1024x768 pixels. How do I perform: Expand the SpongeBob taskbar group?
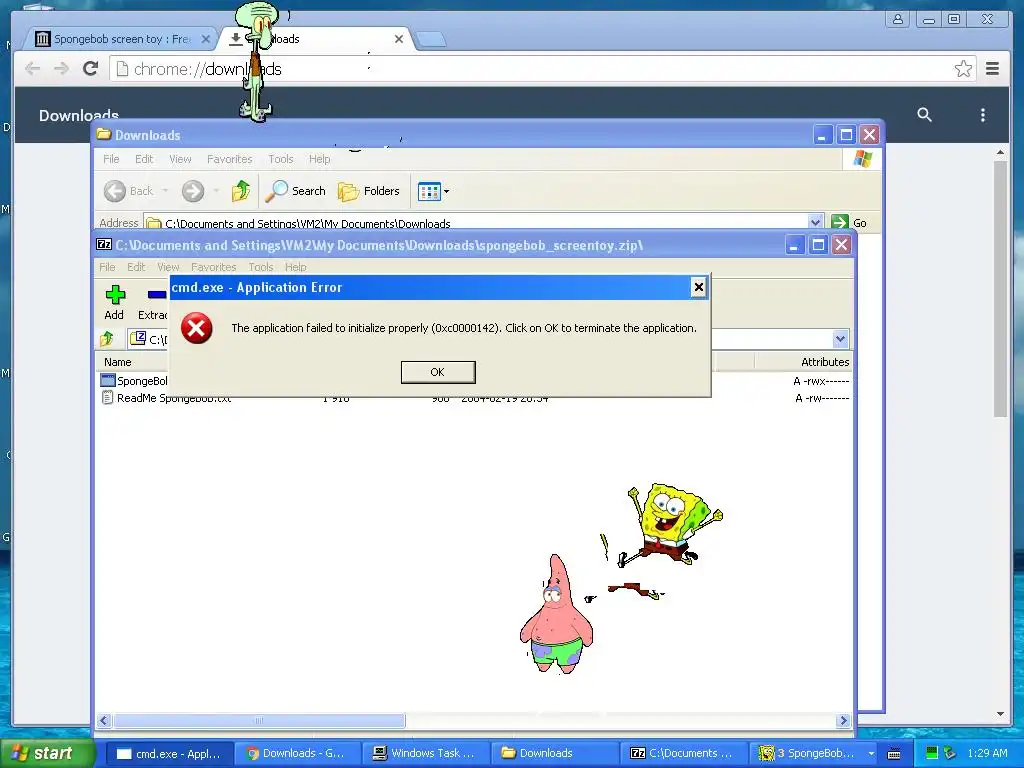(x=871, y=753)
